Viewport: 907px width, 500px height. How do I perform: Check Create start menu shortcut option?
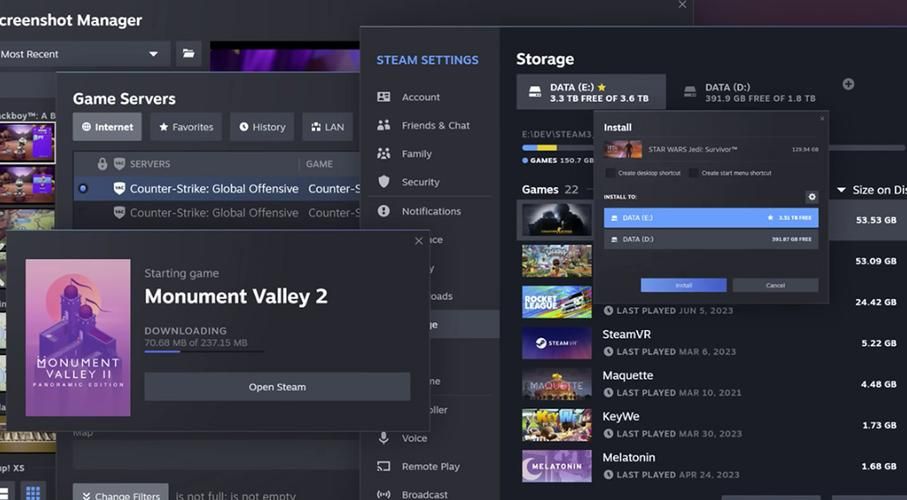tap(694, 173)
